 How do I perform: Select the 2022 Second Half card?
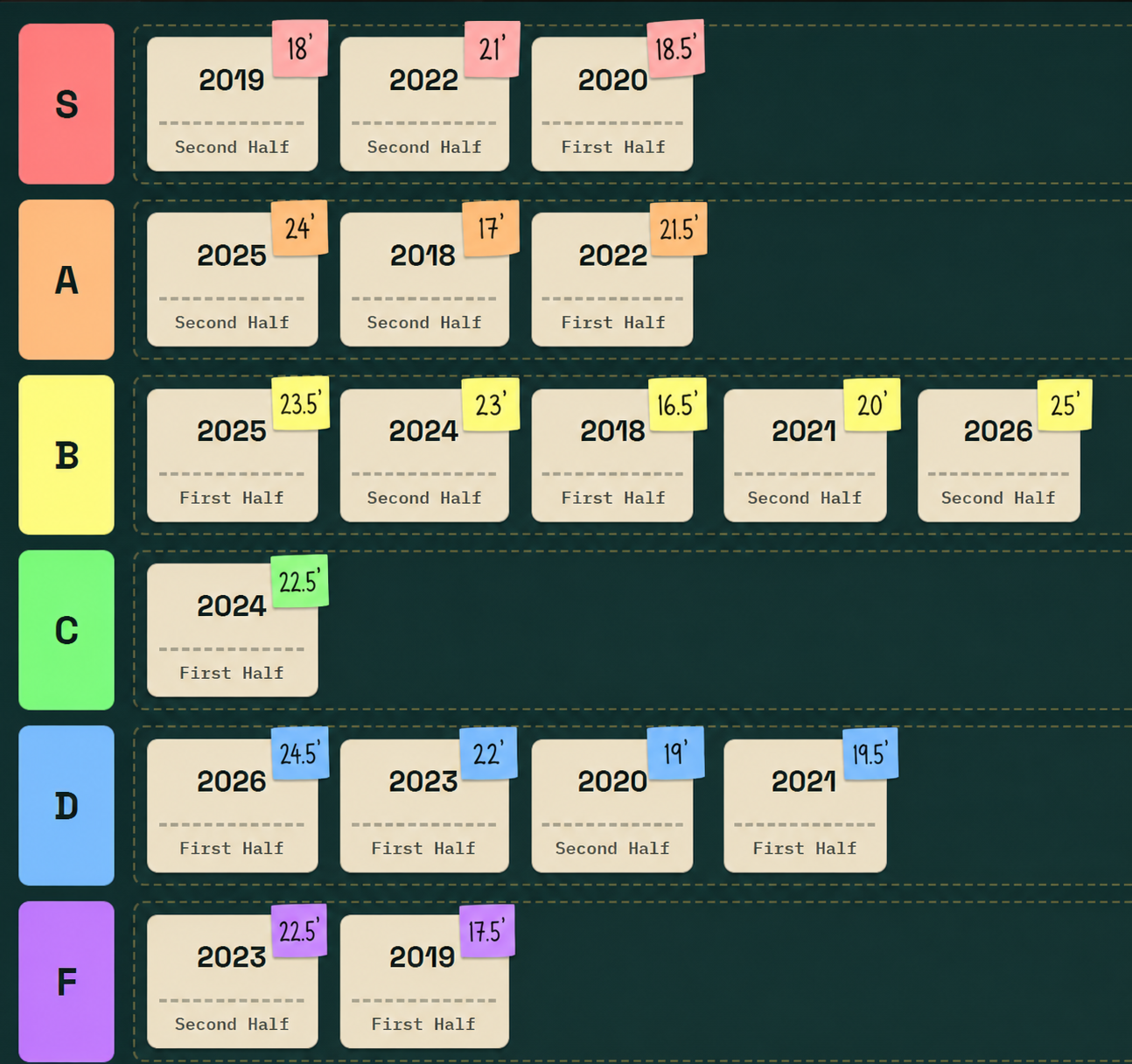click(x=424, y=104)
